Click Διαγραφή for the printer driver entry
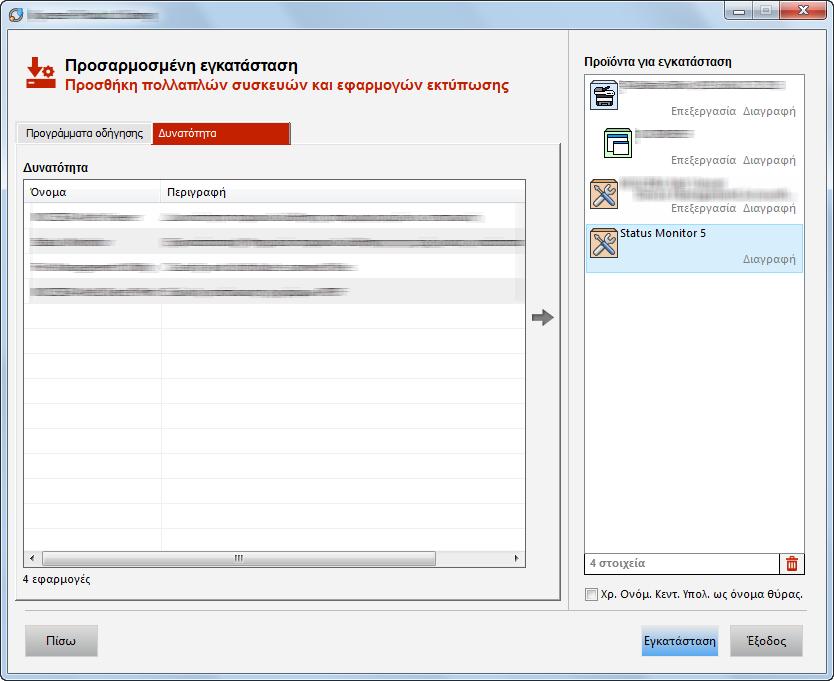This screenshot has width=834, height=681. pos(769,111)
